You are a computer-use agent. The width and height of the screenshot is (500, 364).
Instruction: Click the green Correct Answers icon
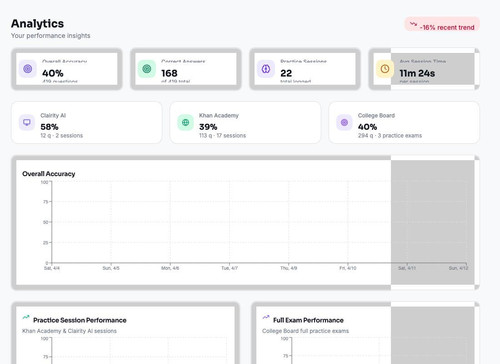[x=147, y=69]
